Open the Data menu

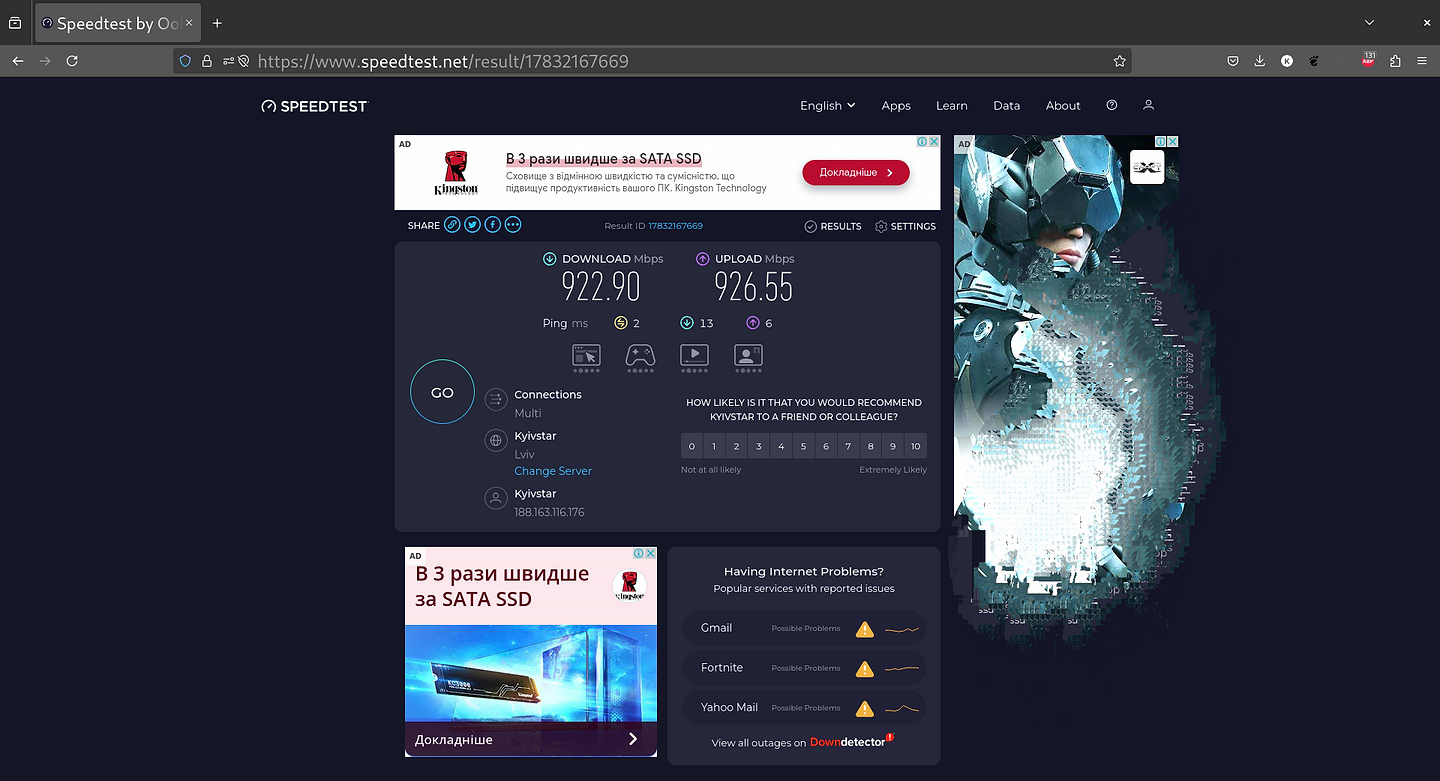coord(1007,105)
